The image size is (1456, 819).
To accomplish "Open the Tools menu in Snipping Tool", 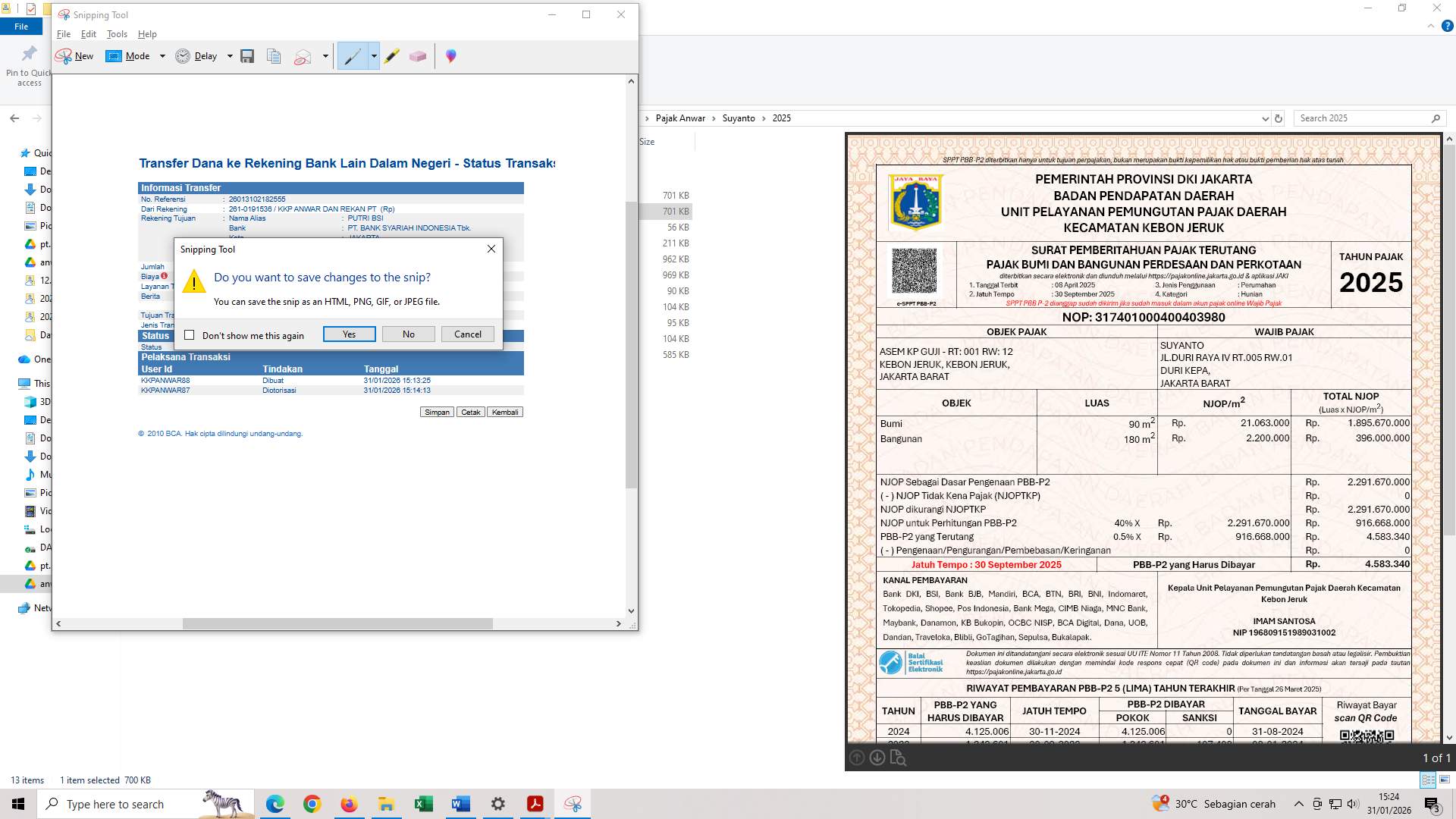I will click(117, 34).
